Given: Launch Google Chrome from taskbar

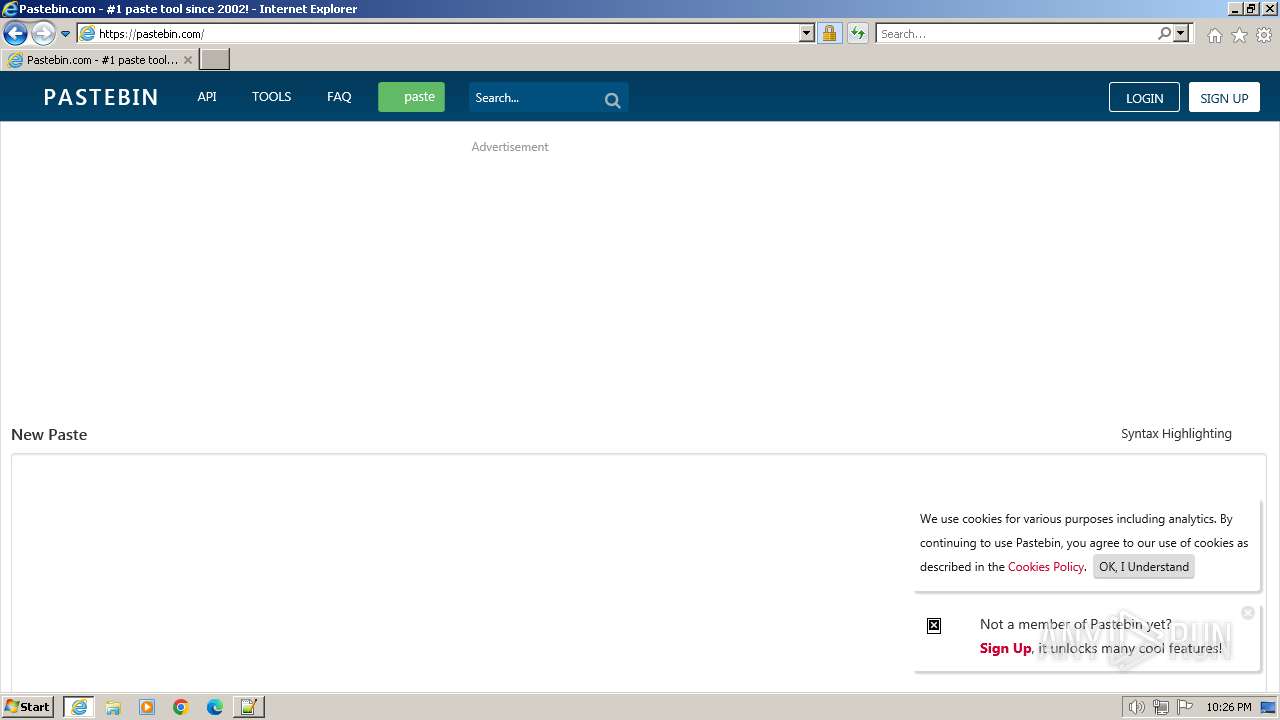Looking at the screenshot, I should (x=181, y=707).
